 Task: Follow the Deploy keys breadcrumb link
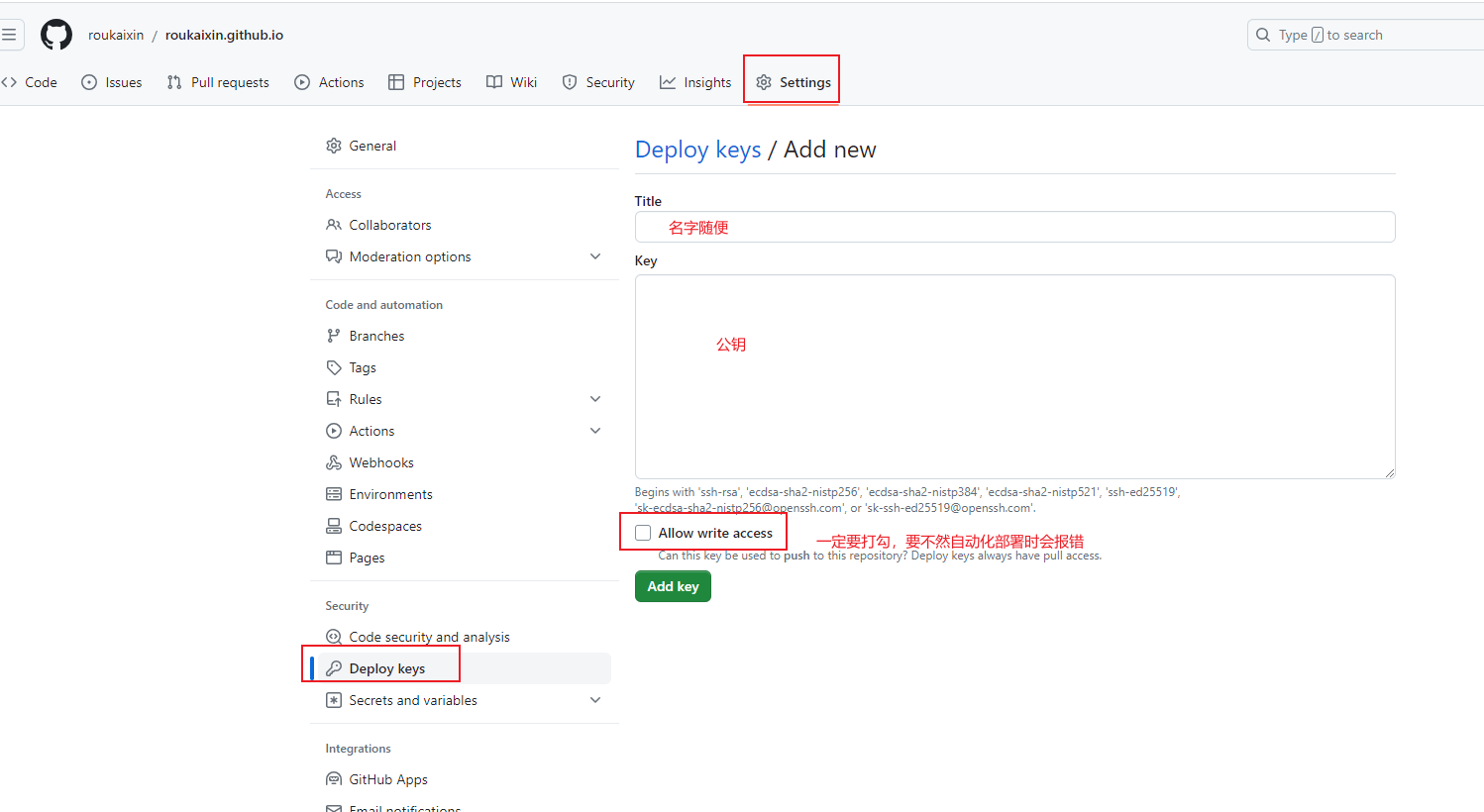pos(697,150)
